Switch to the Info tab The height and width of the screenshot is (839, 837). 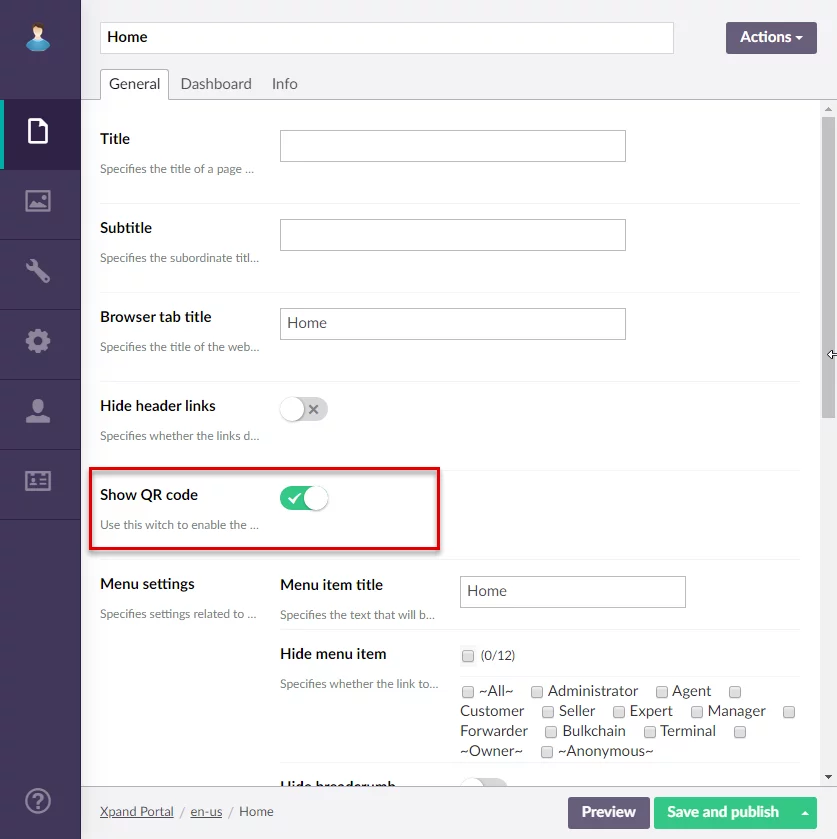coord(284,84)
